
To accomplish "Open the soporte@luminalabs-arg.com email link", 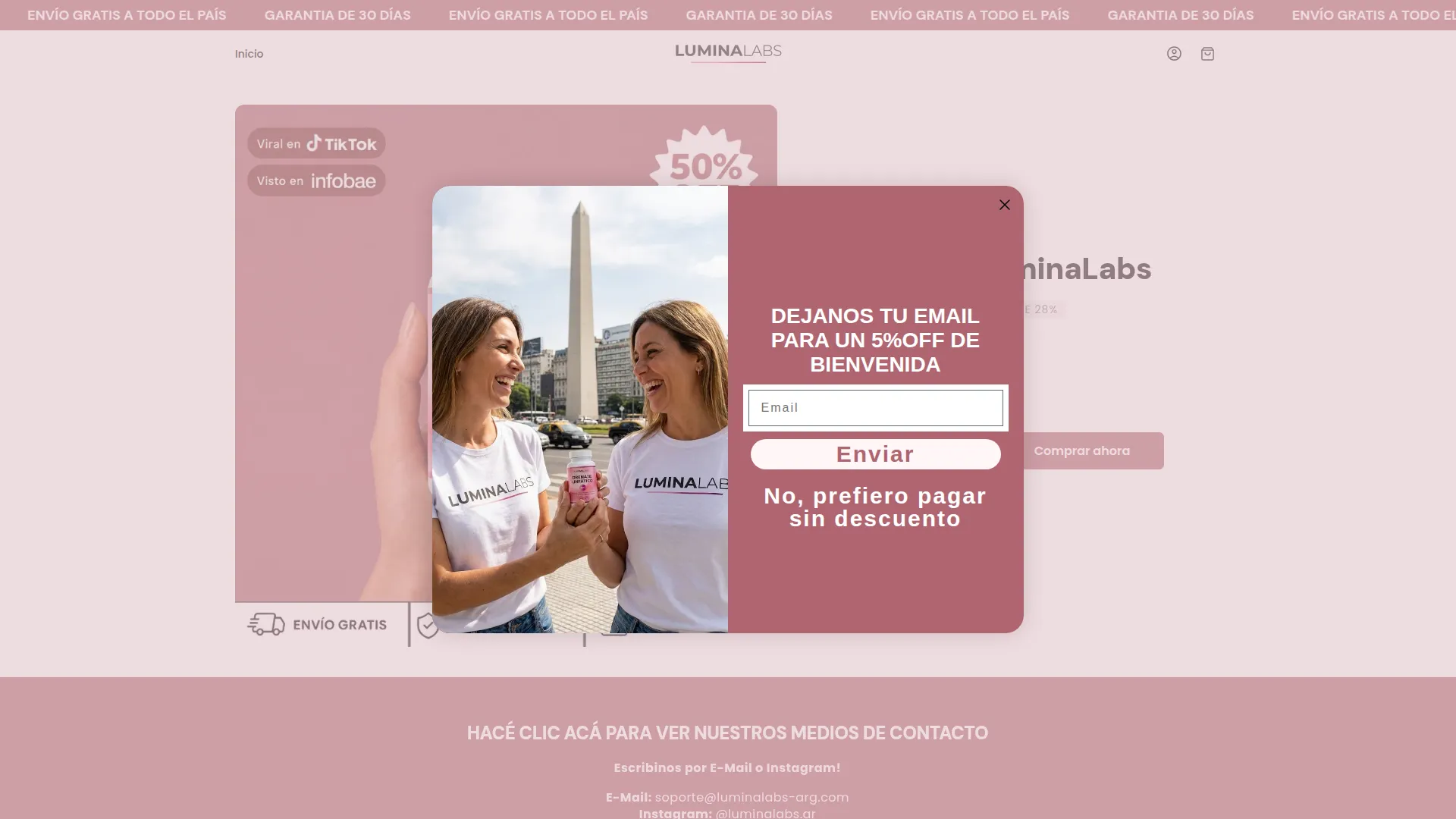I will (752, 797).
